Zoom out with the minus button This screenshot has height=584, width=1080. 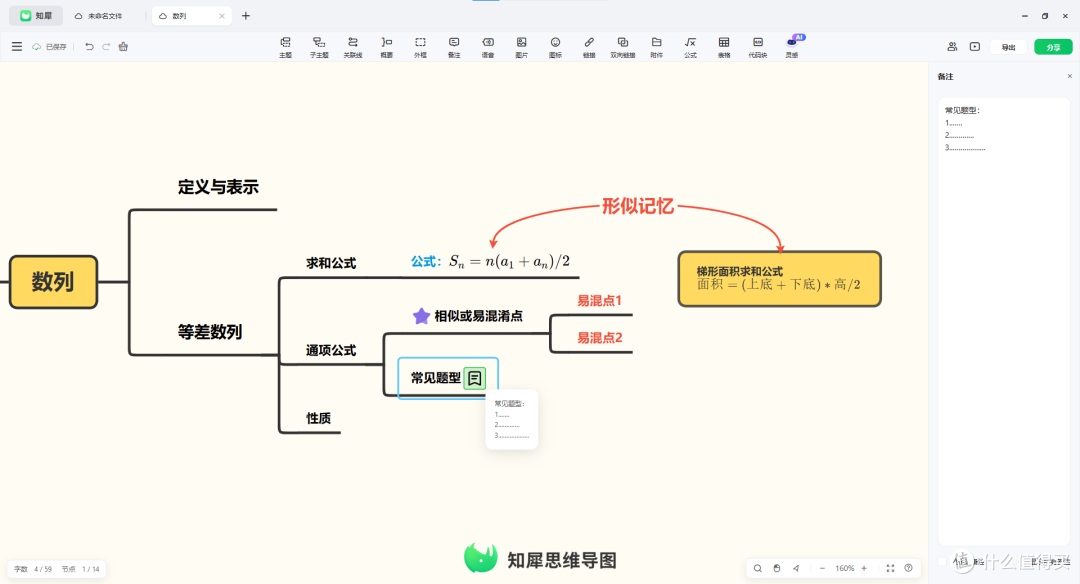pos(822,568)
